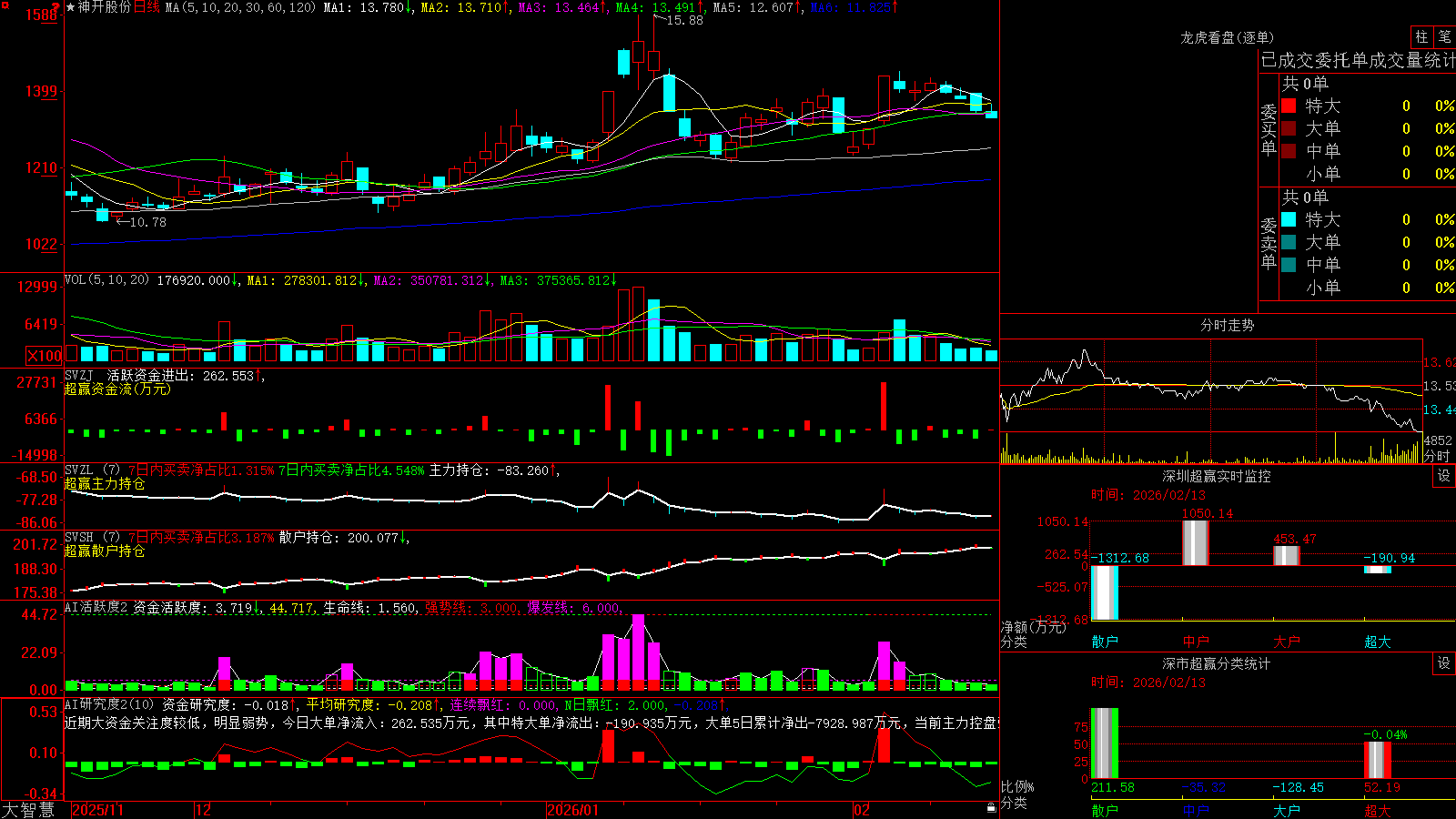Image resolution: width=1456 pixels, height=819 pixels.
Task: Click the 深市超赢分类统计 panel title
Action: [x=1217, y=663]
